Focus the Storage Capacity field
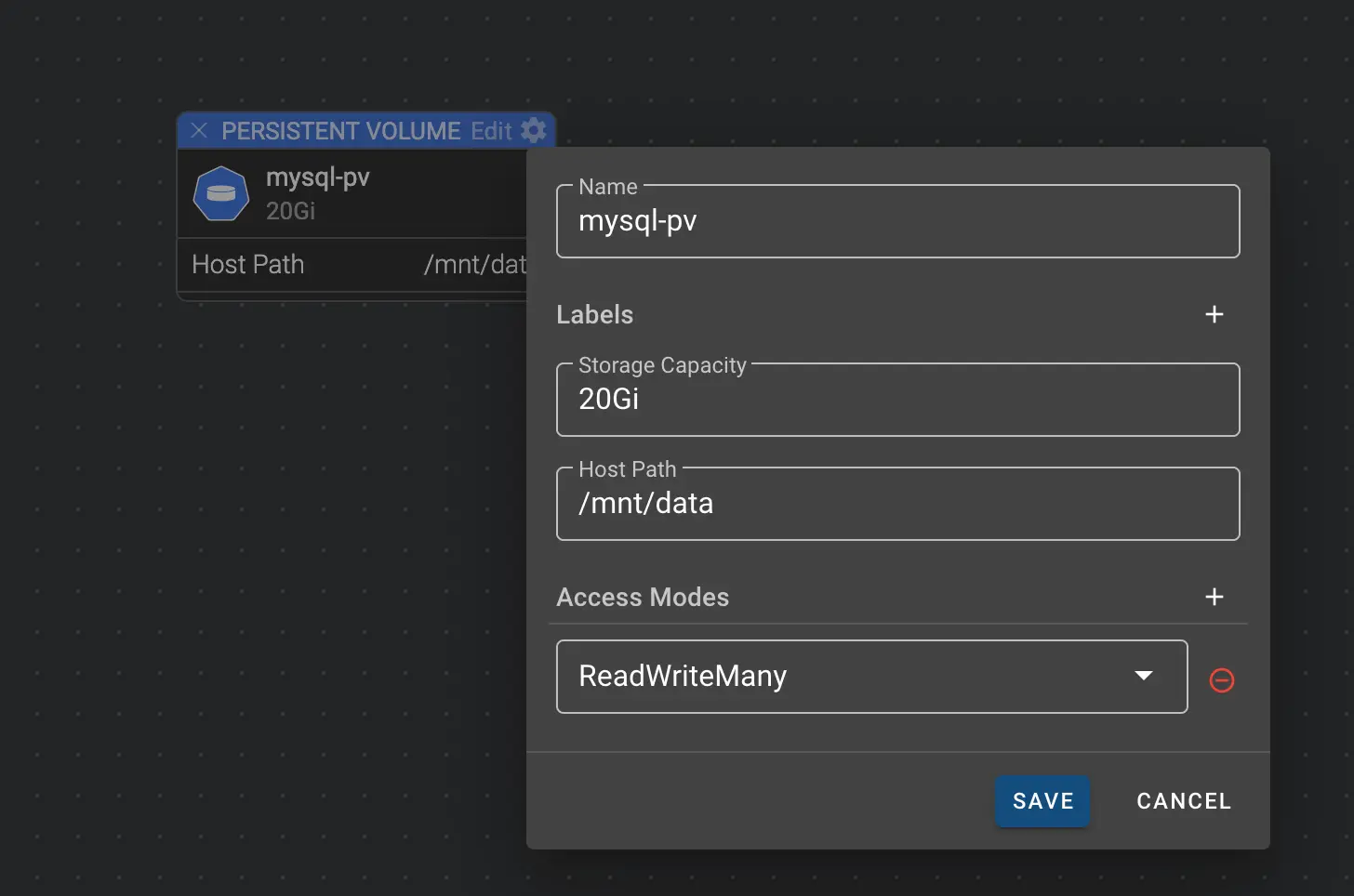1354x896 pixels. coord(898,400)
